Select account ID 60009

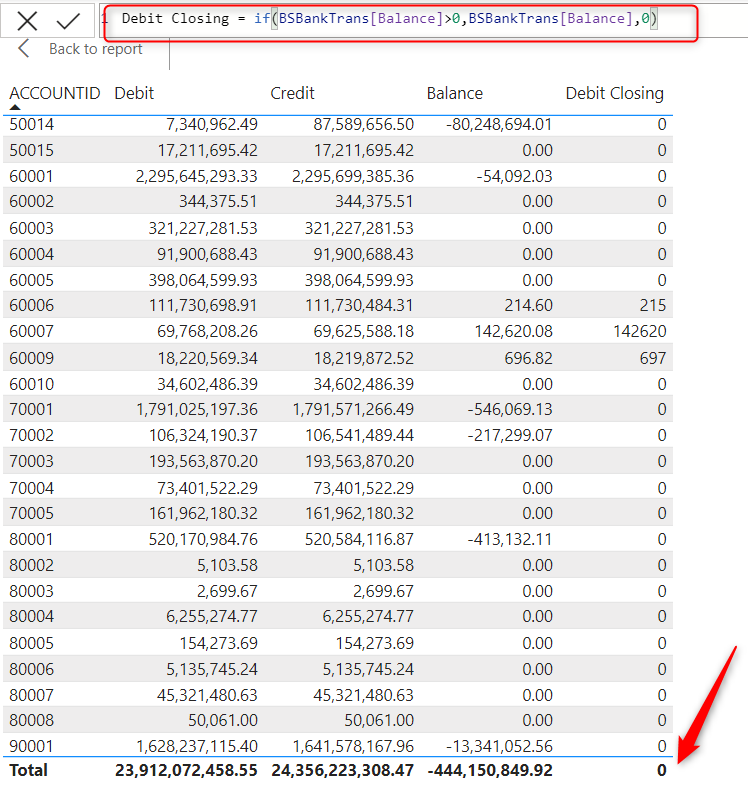coord(32,358)
